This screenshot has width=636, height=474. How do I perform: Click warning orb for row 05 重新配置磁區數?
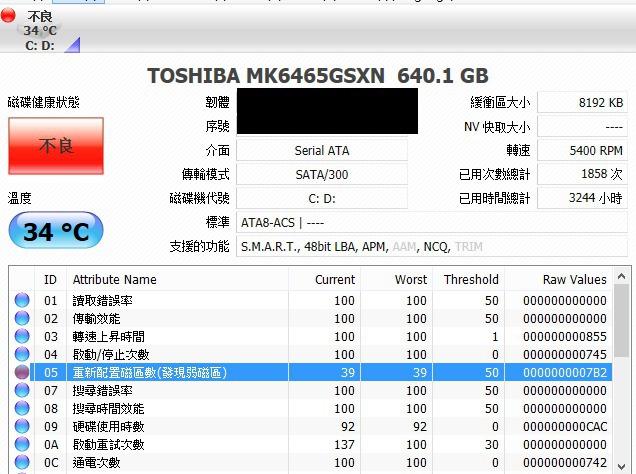point(22,372)
